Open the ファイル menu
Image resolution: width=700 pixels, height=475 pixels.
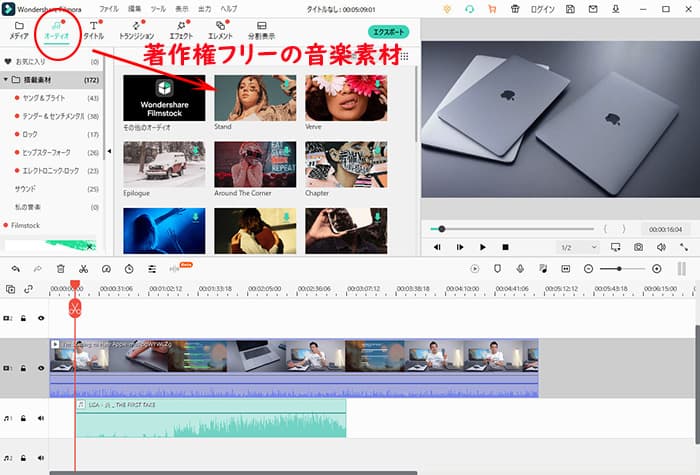click(108, 9)
